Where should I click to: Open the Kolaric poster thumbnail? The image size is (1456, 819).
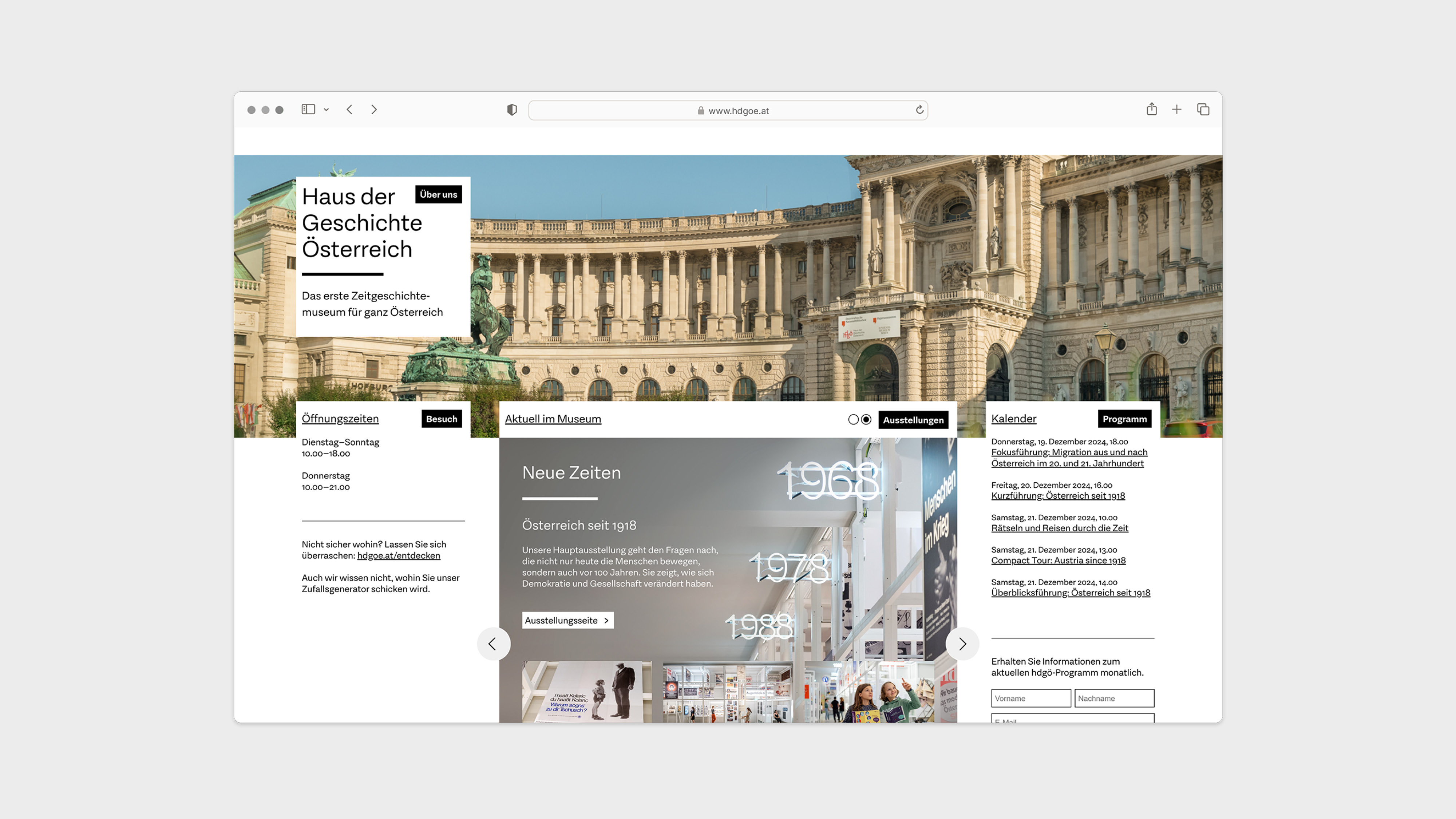[x=587, y=692]
